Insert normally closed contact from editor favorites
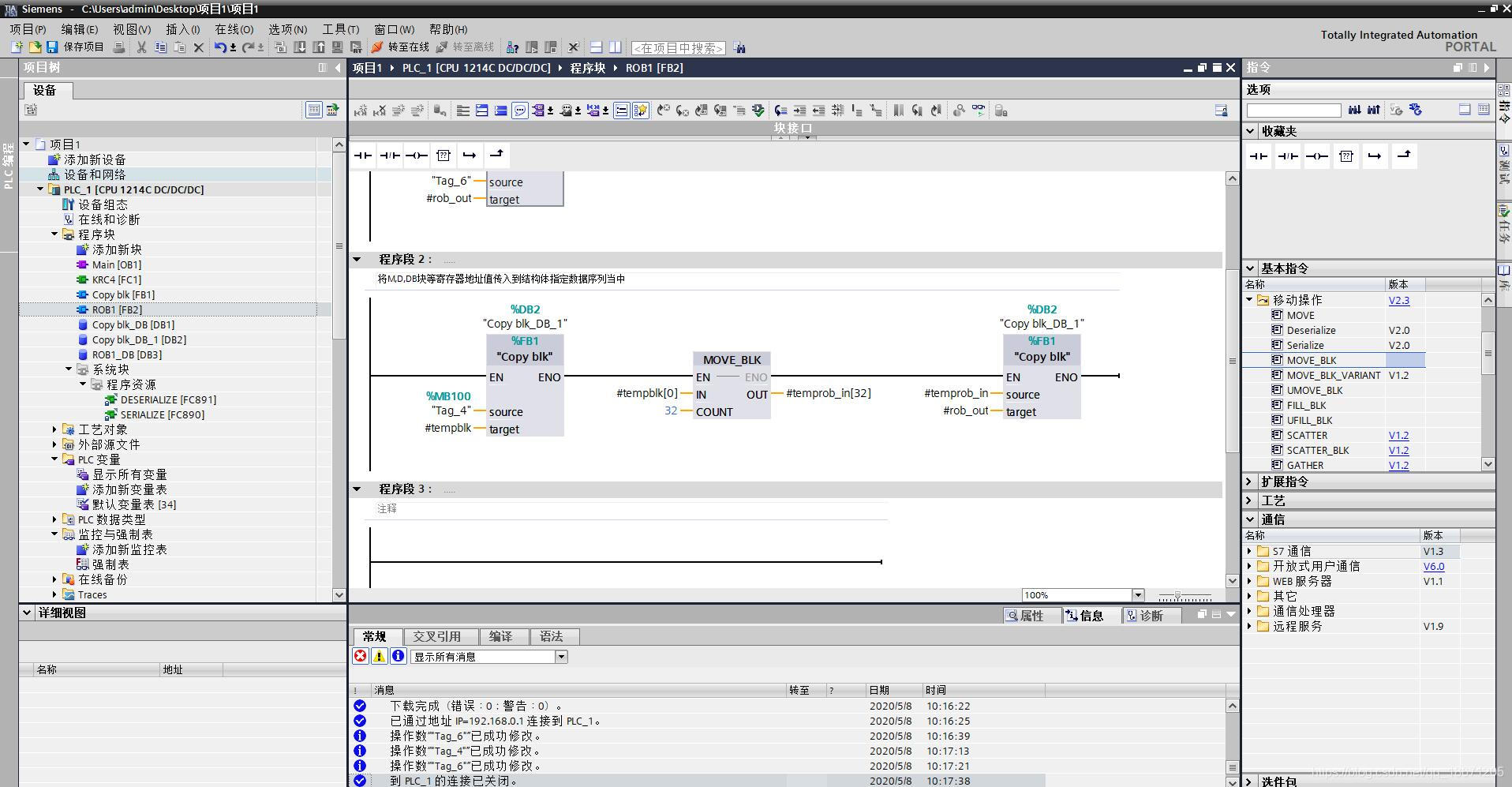Image resolution: width=1512 pixels, height=787 pixels. coord(390,156)
